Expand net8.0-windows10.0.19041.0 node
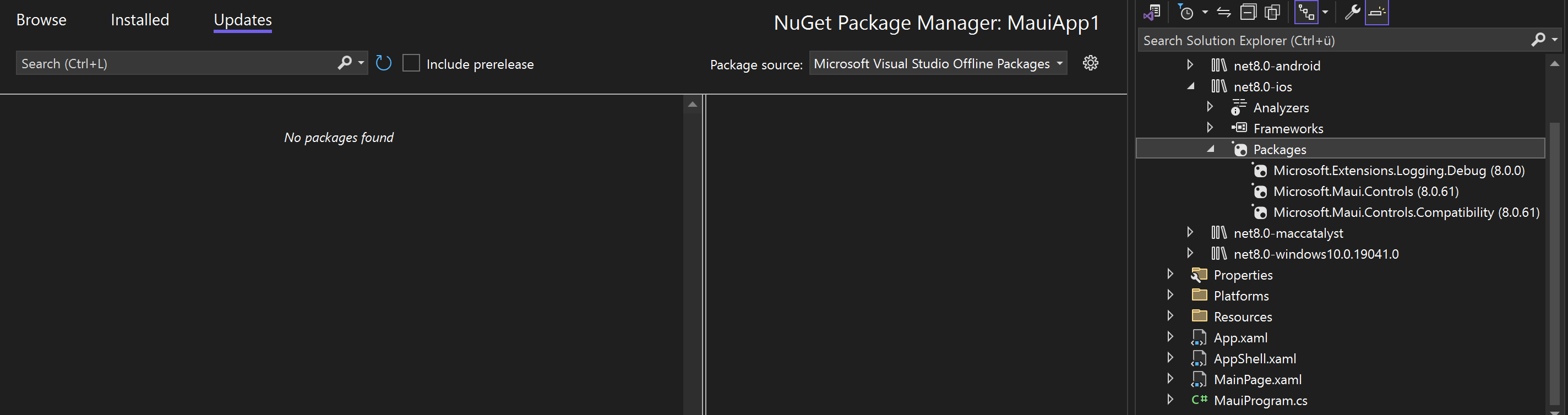 [1189, 253]
